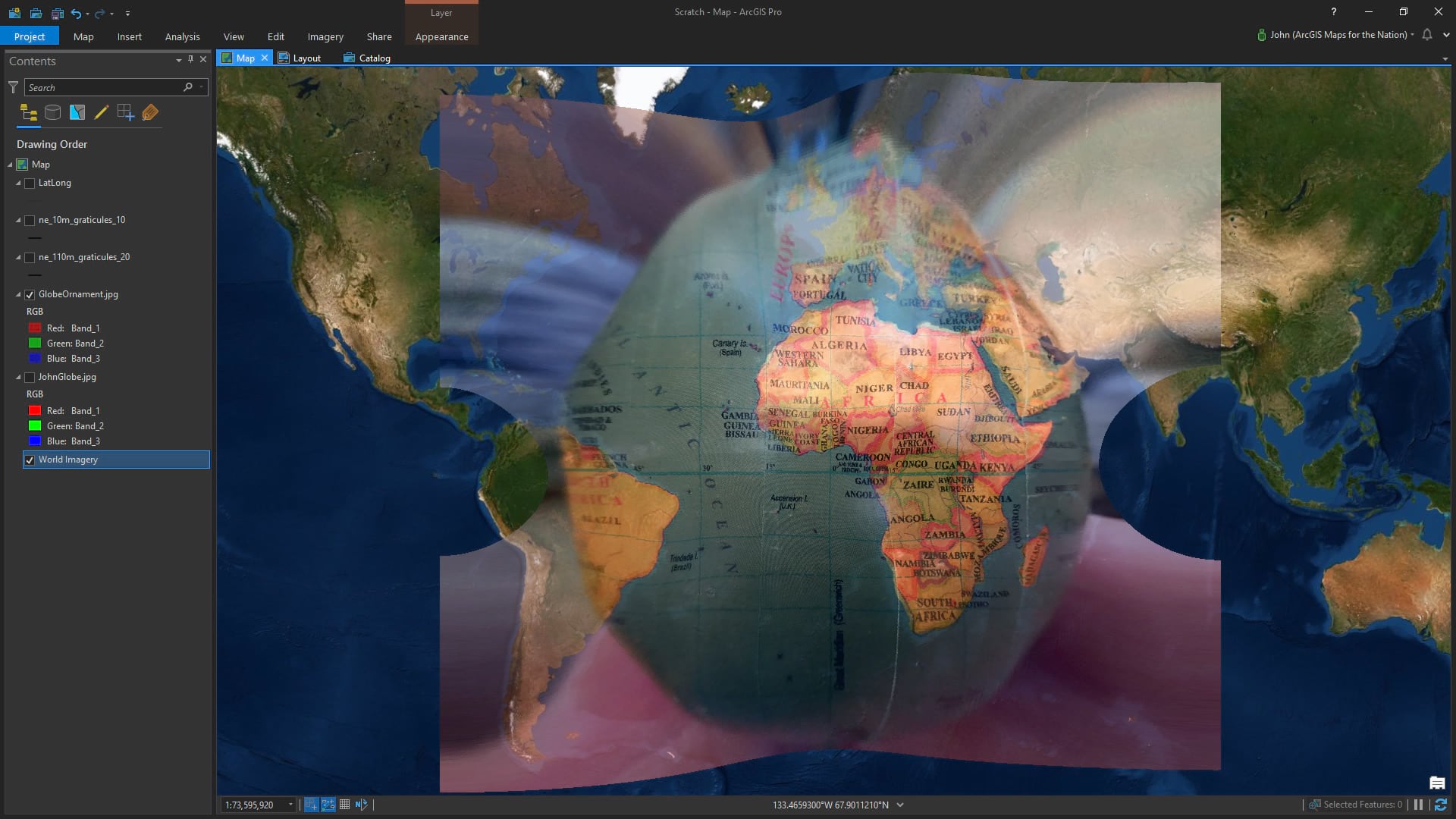Expand the coordinate display units dropdown

(x=900, y=805)
